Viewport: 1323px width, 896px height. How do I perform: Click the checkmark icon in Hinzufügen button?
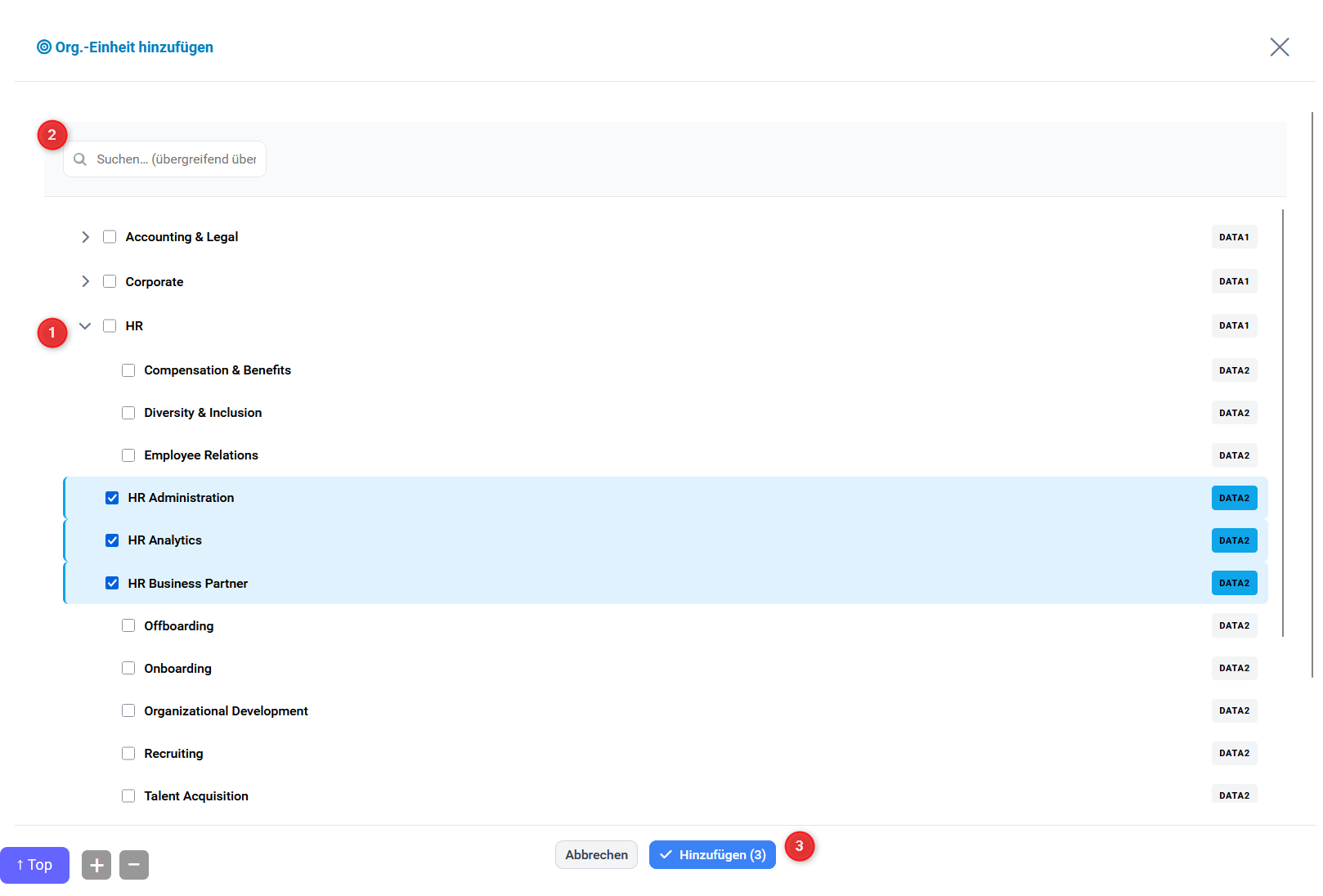(x=666, y=854)
